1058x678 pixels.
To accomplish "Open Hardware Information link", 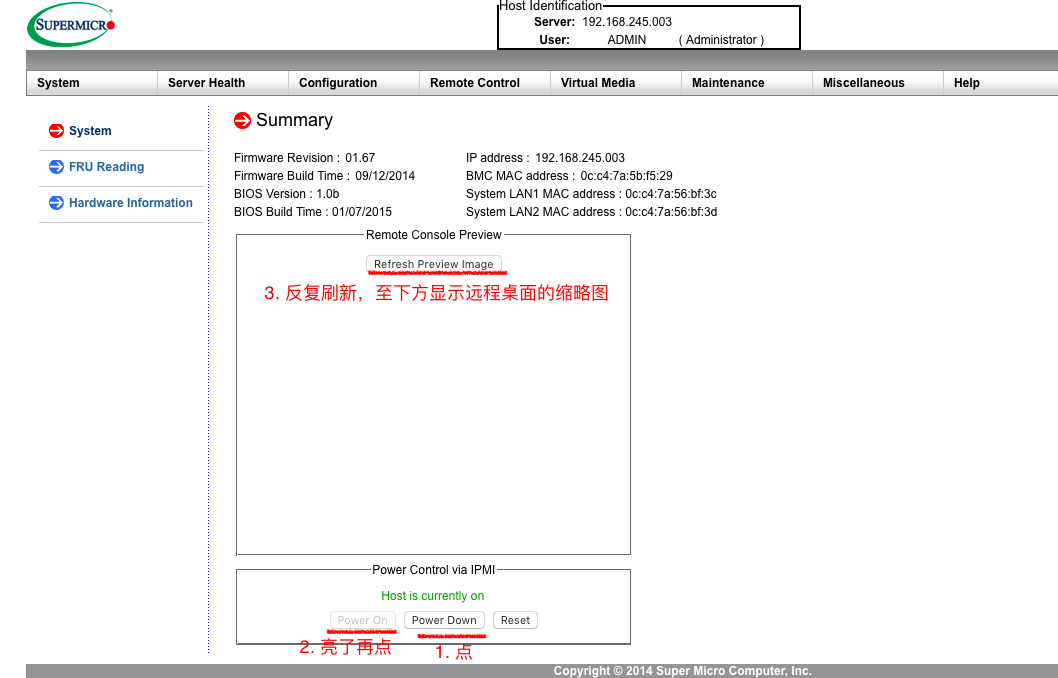I will point(130,203).
